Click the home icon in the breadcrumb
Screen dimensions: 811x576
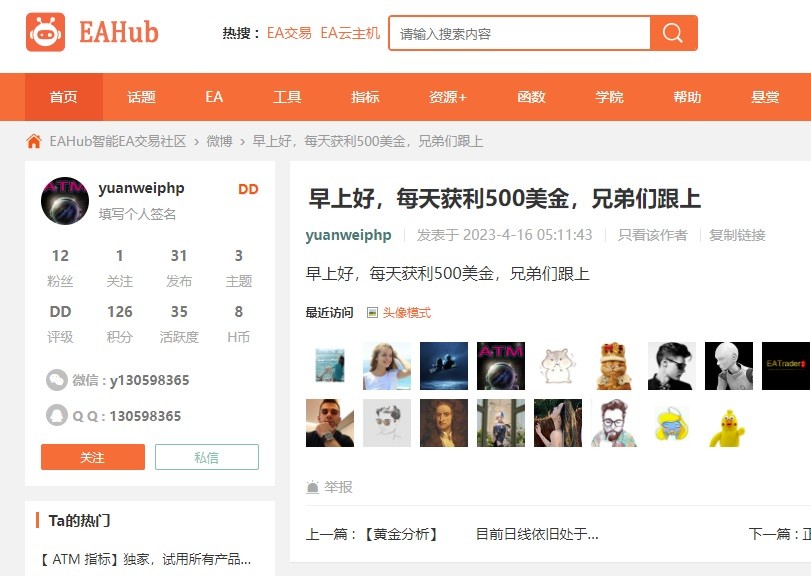[32, 141]
